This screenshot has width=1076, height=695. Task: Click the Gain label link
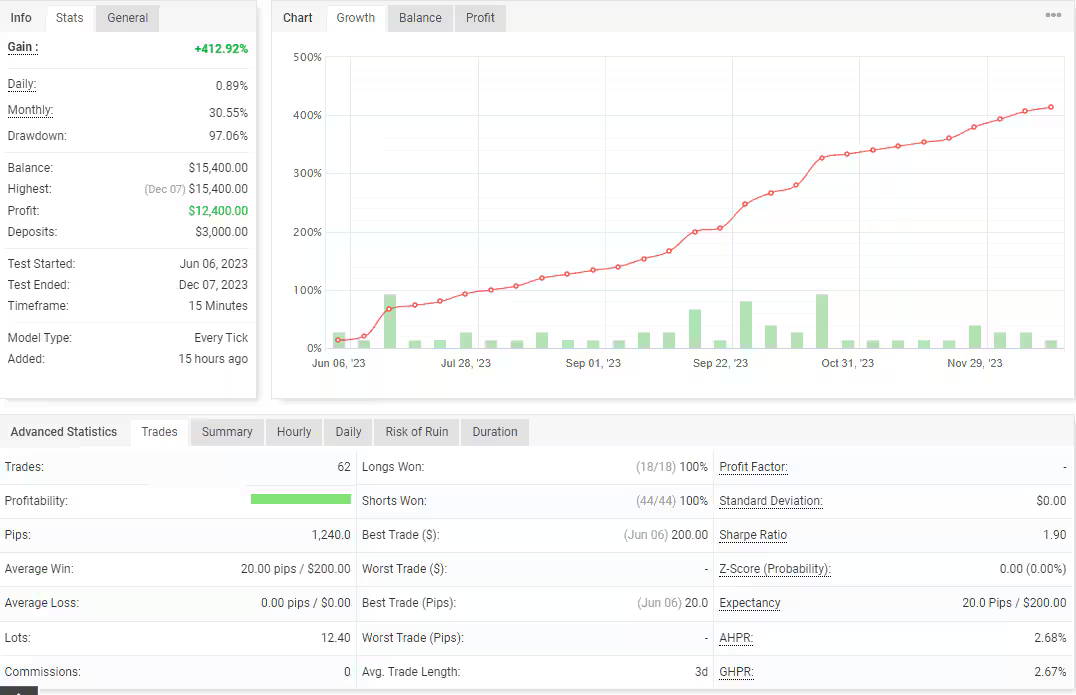[x=23, y=47]
